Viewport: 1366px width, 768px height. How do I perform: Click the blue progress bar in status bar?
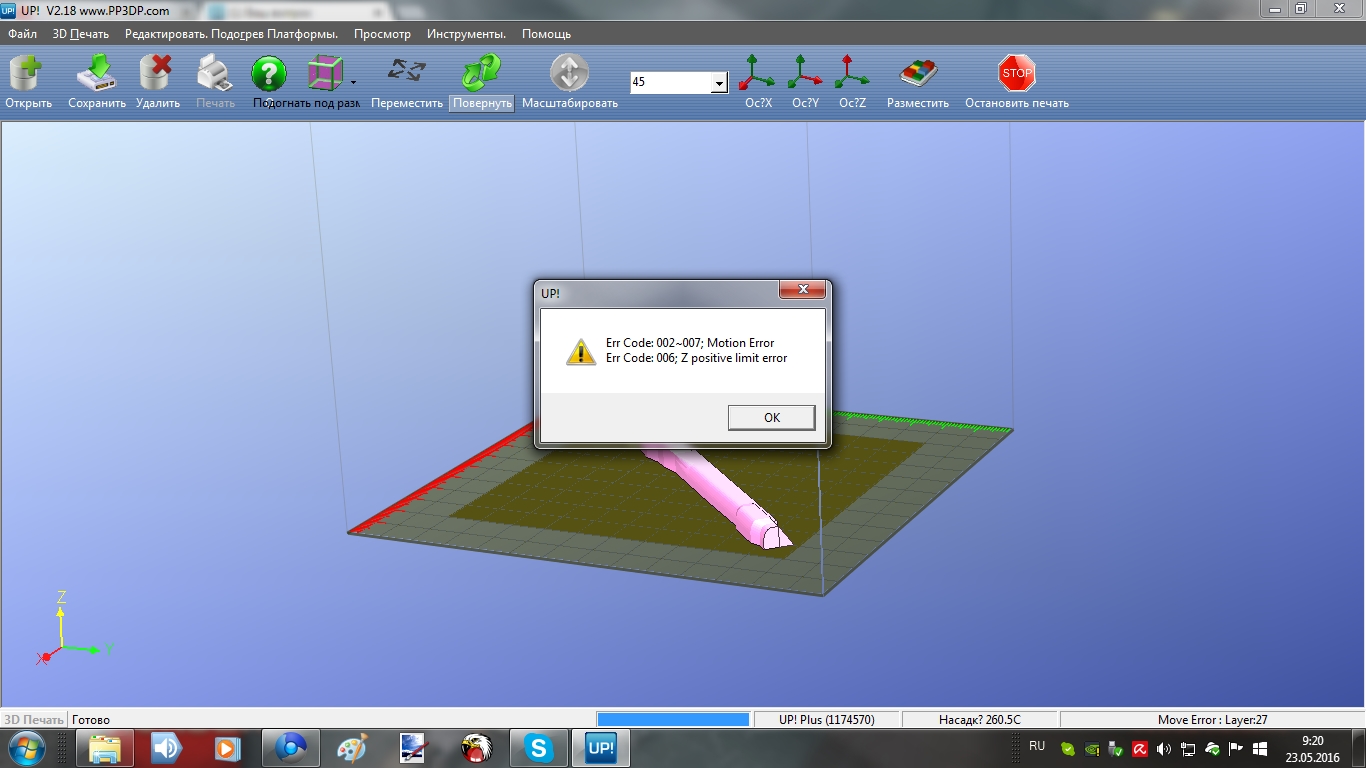coord(673,719)
